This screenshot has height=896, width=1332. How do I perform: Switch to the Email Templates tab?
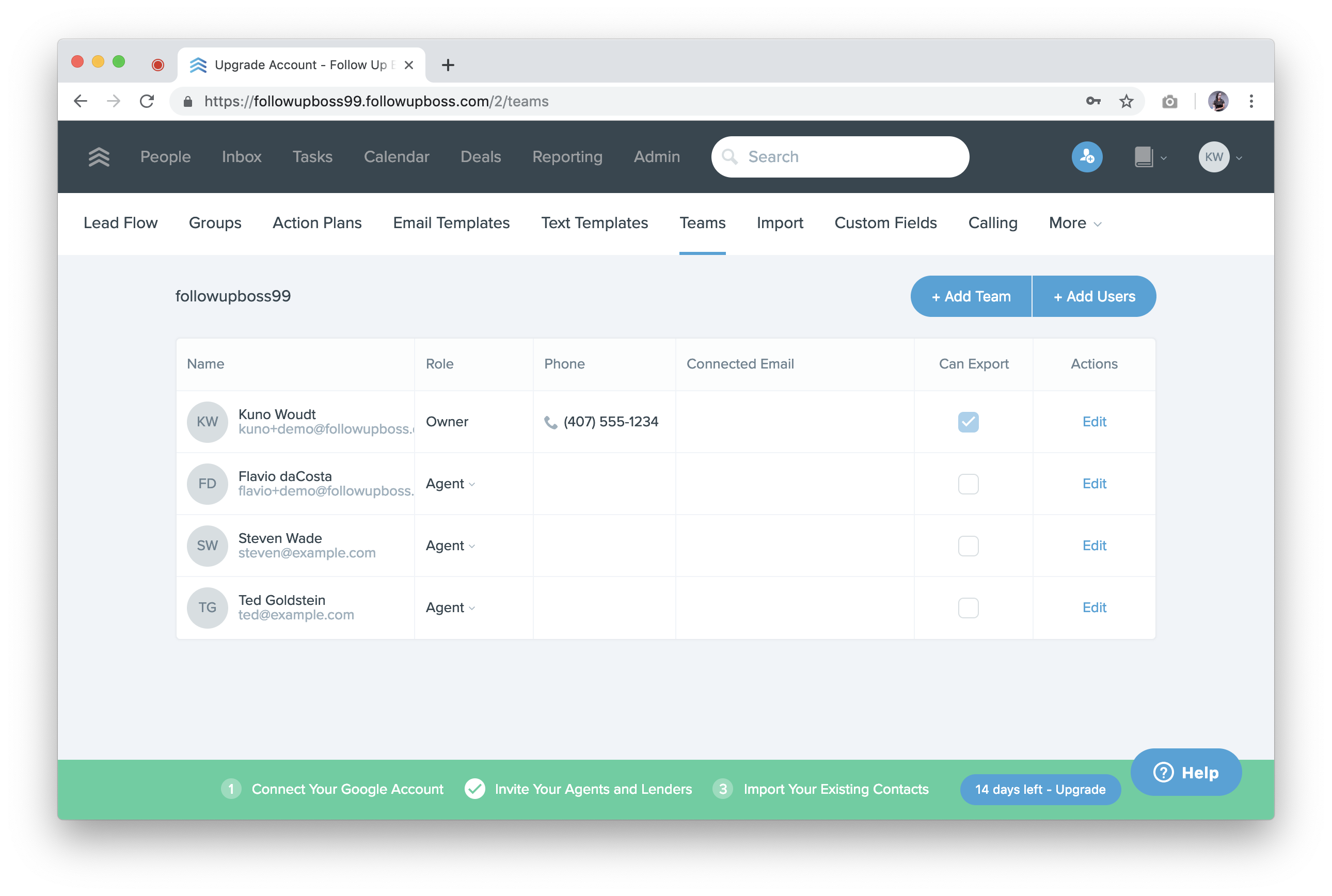[x=451, y=223]
